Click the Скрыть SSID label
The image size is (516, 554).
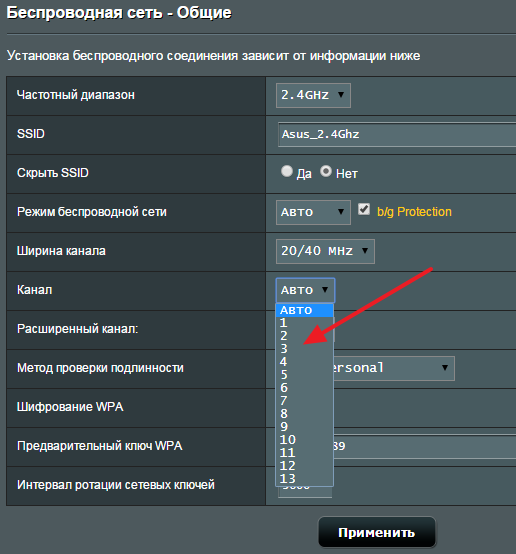[x=53, y=173]
